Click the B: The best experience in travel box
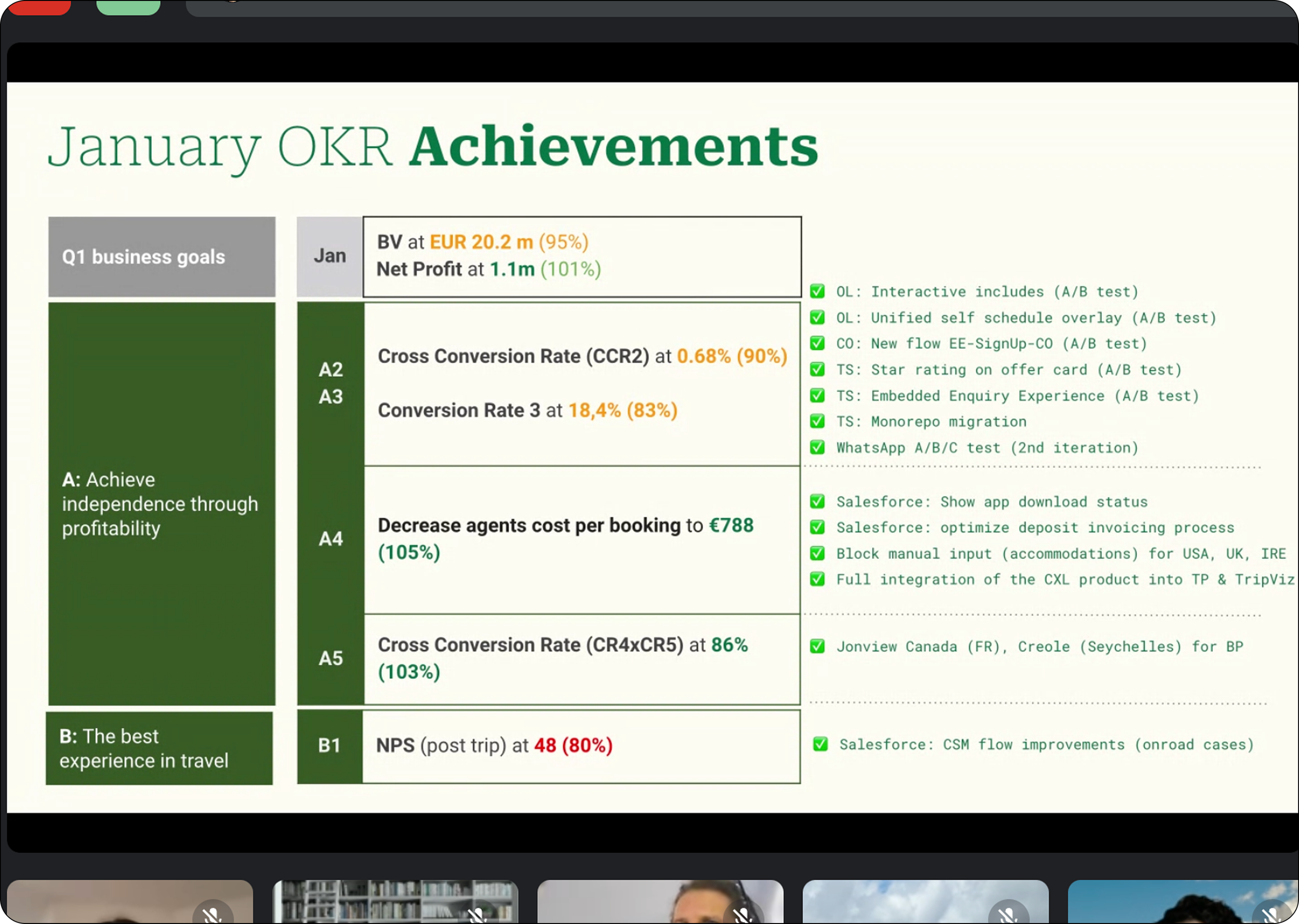Viewport: 1299px width, 924px height. click(159, 748)
